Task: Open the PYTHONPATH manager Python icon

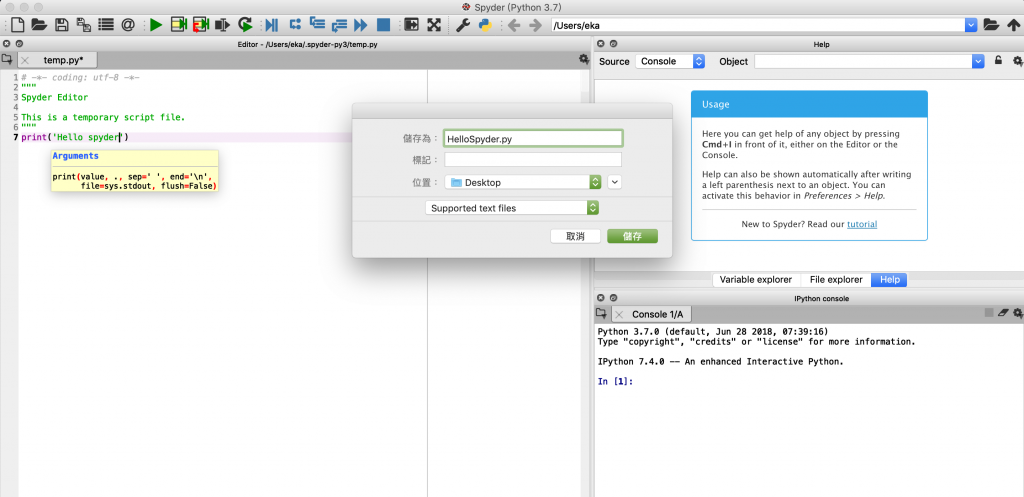Action: (x=485, y=25)
